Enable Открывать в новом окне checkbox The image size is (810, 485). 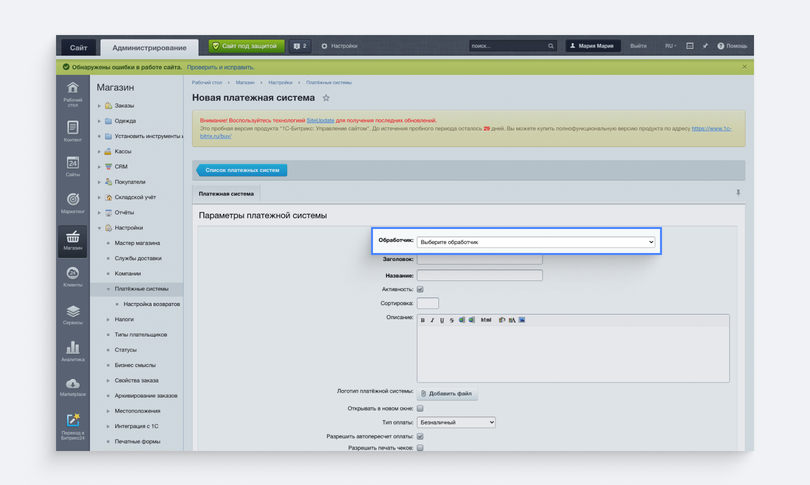tap(420, 408)
